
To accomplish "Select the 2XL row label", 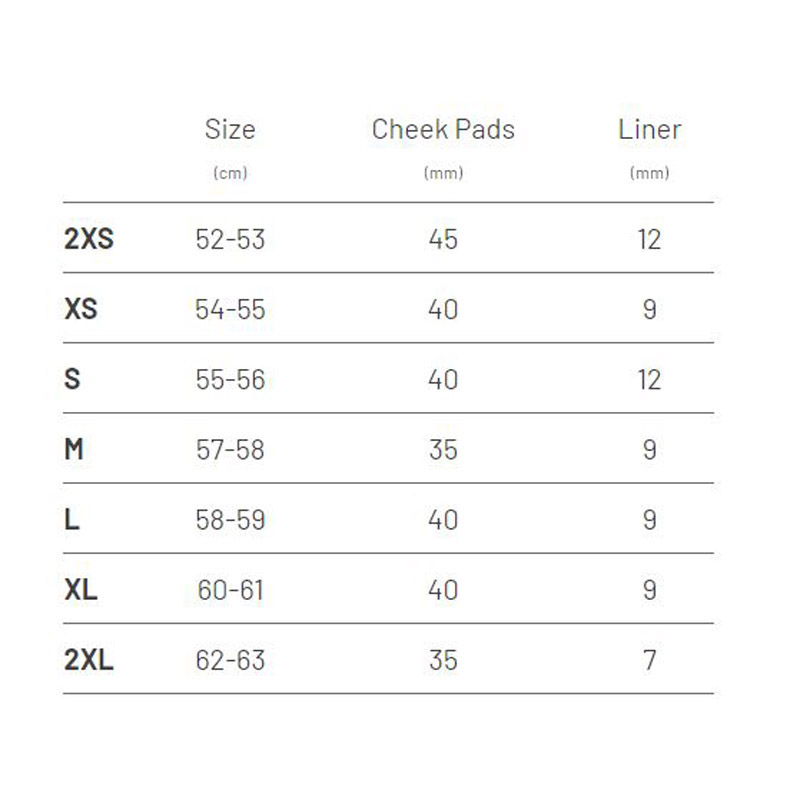I will (88, 660).
